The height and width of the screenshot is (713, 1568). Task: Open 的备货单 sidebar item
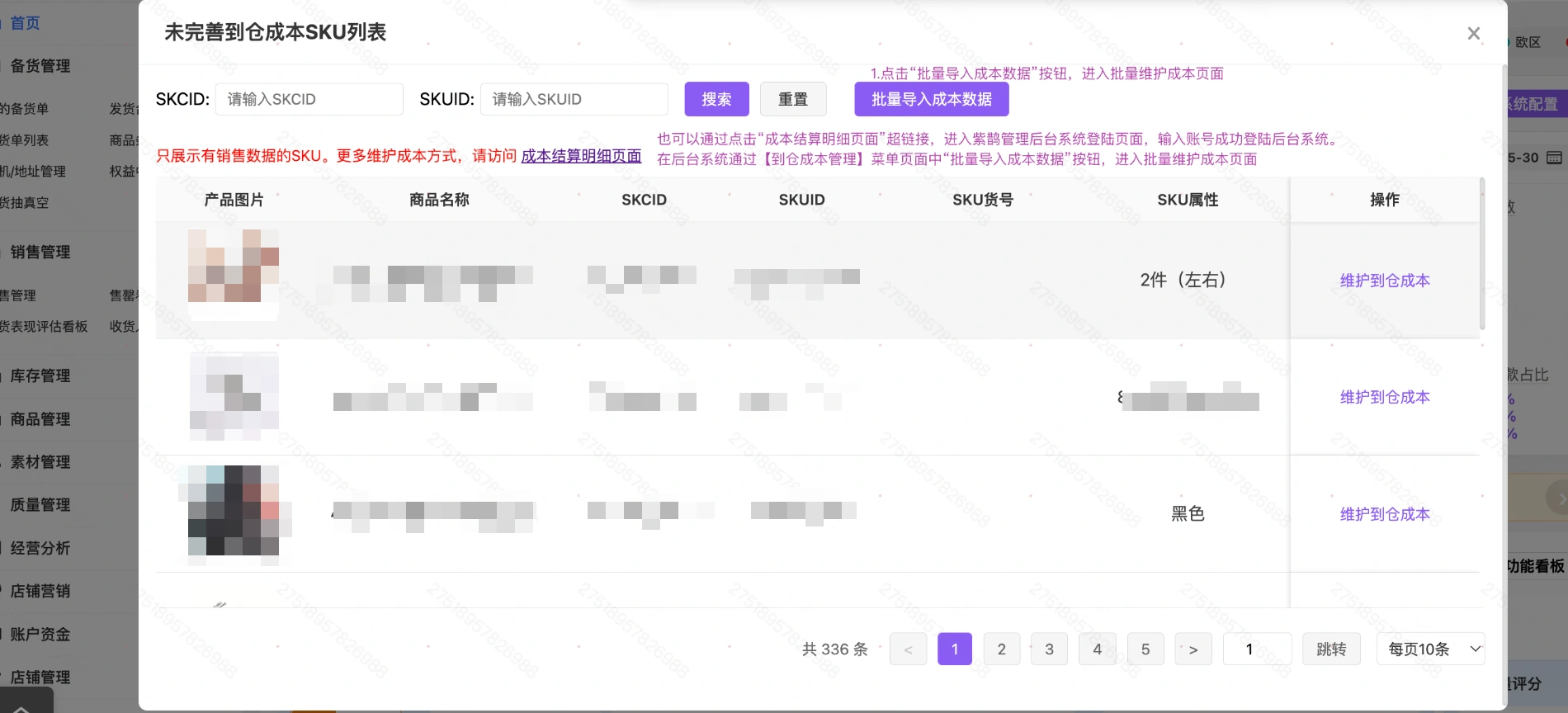(24, 109)
